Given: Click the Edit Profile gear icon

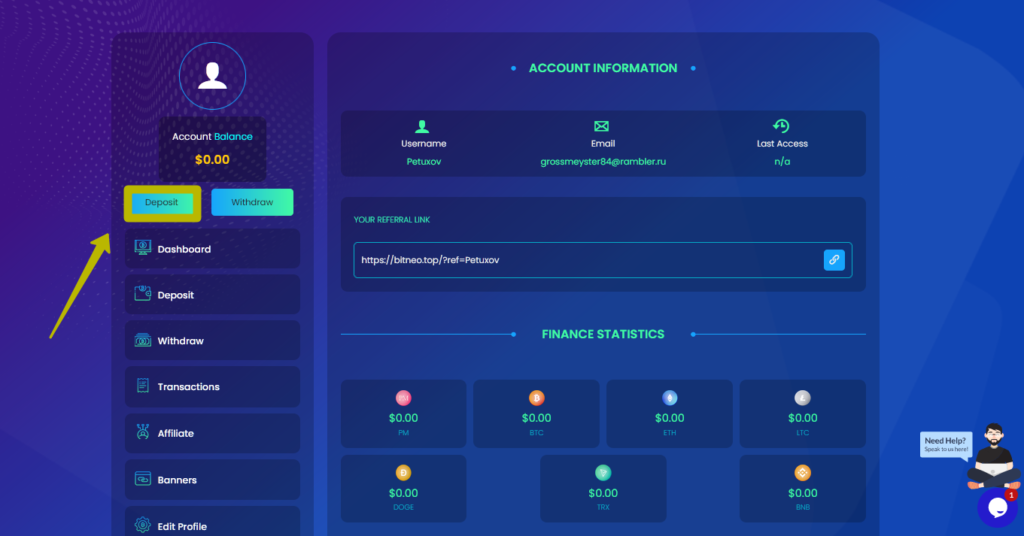Looking at the screenshot, I should pos(142,525).
